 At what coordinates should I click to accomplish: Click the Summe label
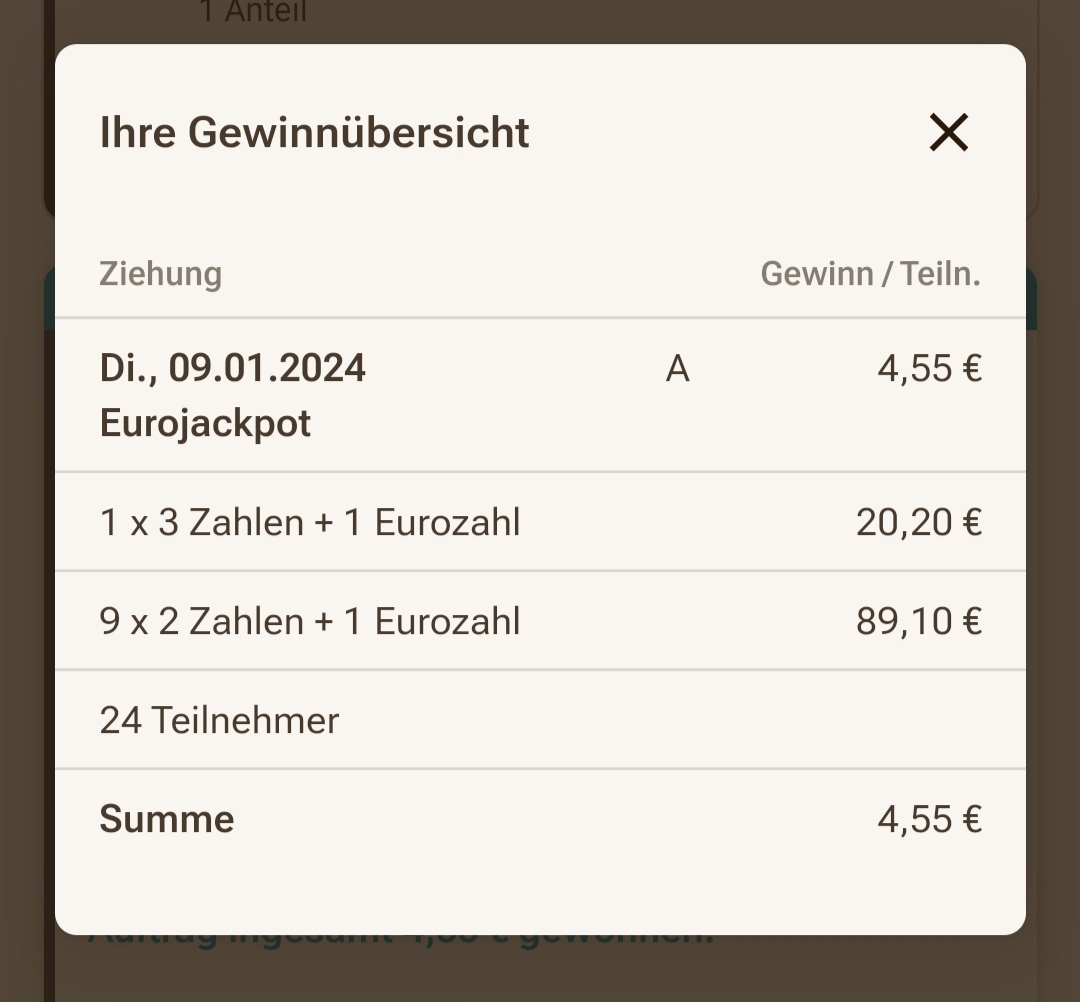[167, 820]
